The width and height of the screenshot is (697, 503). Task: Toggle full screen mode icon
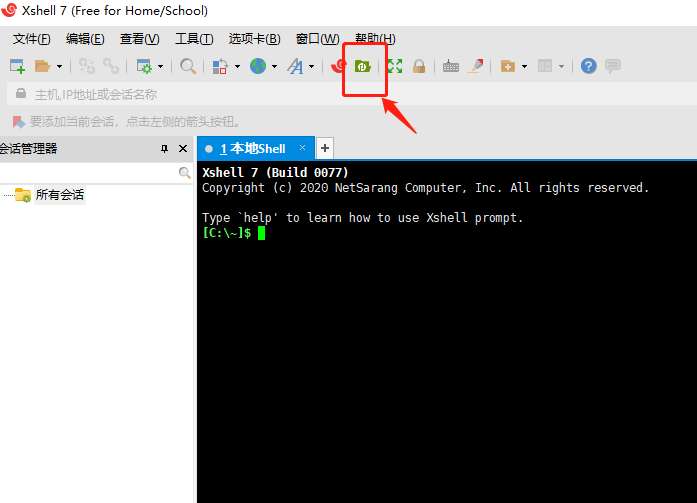[x=395, y=66]
